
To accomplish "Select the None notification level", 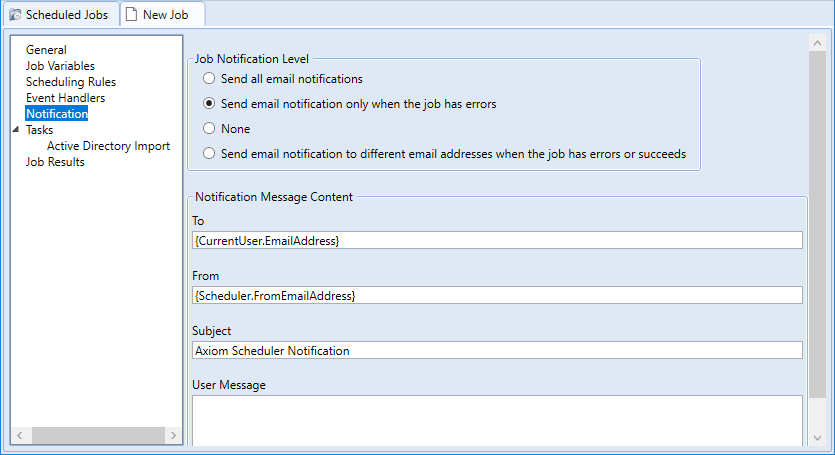I will pos(208,129).
